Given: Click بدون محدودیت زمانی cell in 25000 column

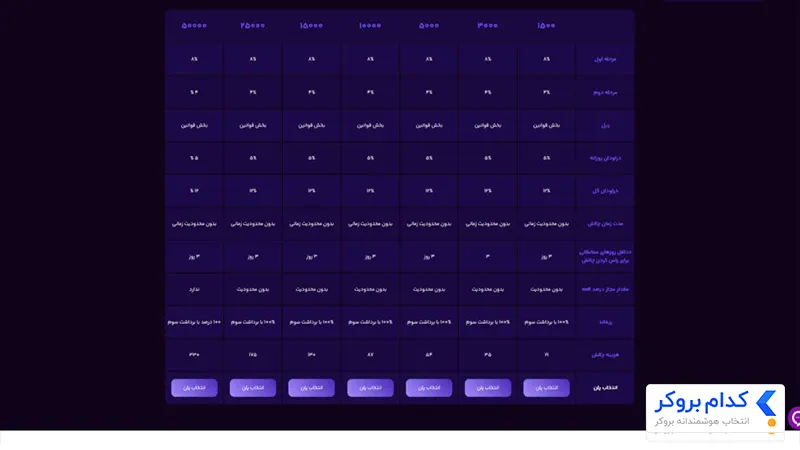Looking at the screenshot, I should click(x=253, y=224).
